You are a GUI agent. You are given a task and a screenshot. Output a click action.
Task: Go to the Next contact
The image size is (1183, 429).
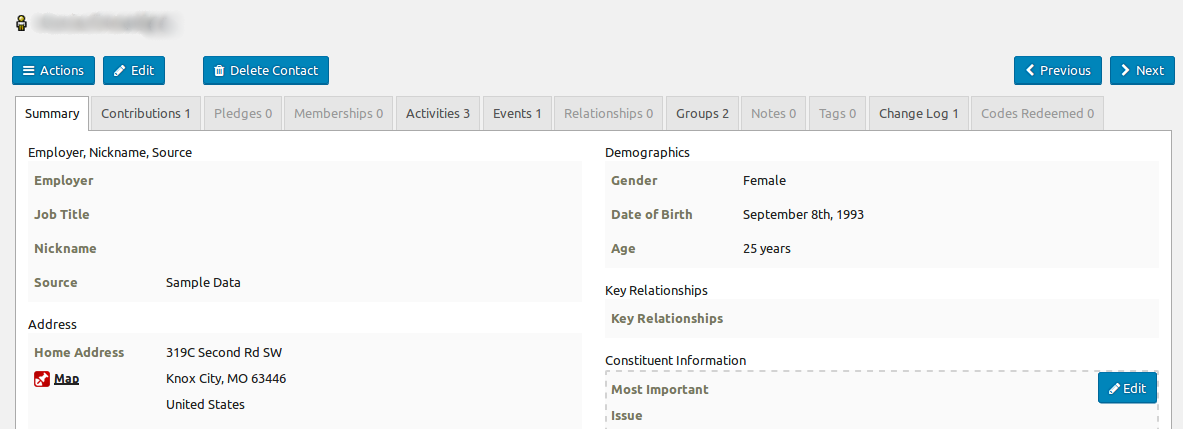tap(1142, 70)
